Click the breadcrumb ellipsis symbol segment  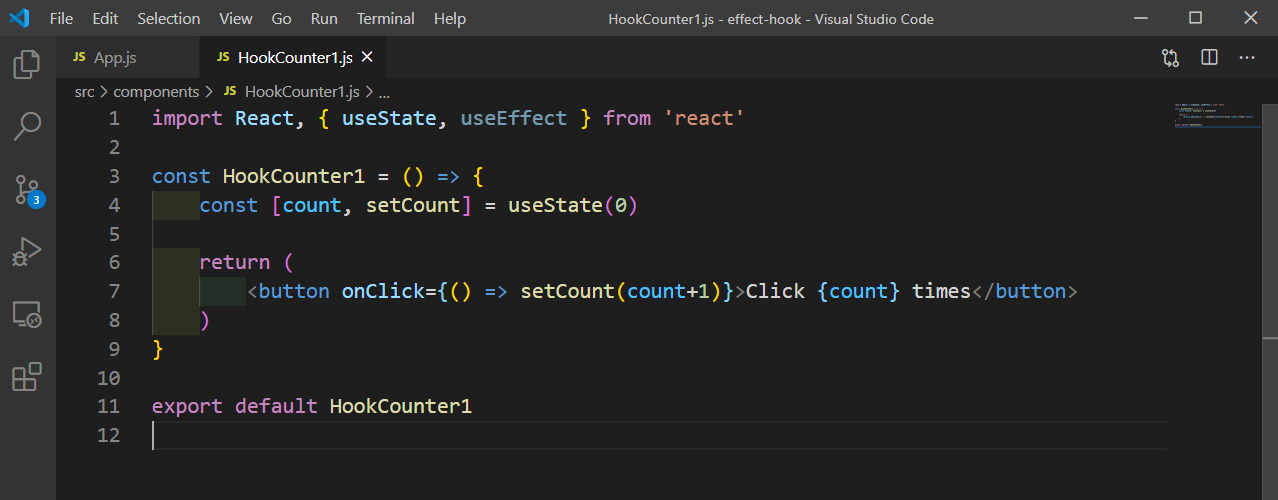pos(384,92)
